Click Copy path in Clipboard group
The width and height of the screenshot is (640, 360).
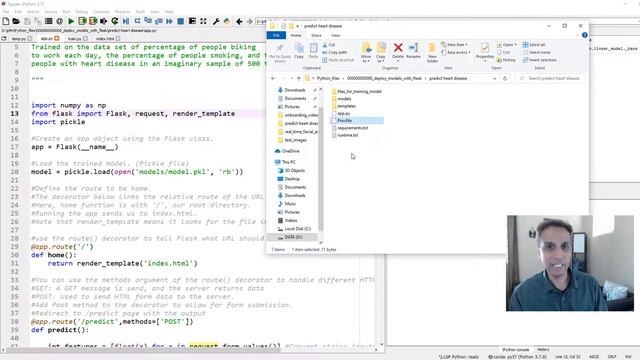click(335, 52)
